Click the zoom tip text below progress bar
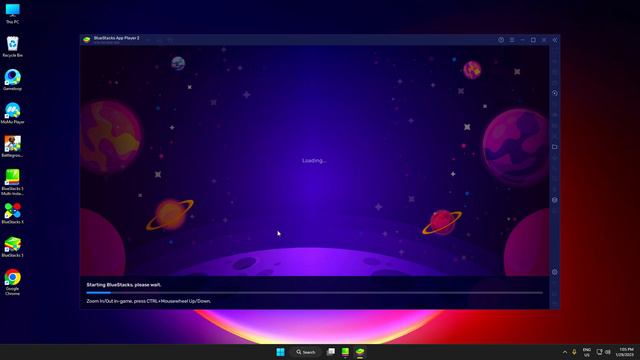The width and height of the screenshot is (640, 360). [149, 301]
